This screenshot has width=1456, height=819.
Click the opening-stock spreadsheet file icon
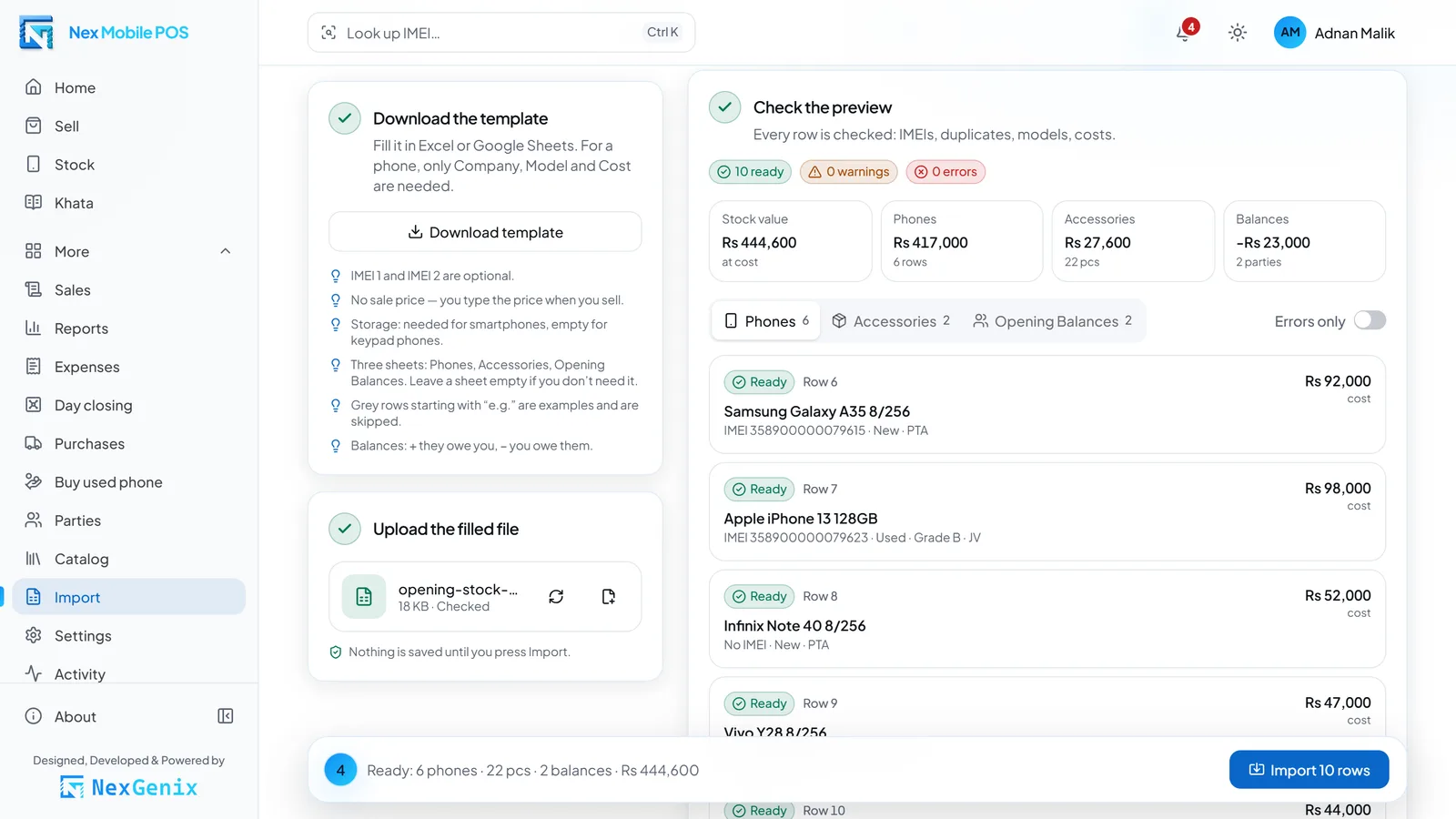click(364, 597)
